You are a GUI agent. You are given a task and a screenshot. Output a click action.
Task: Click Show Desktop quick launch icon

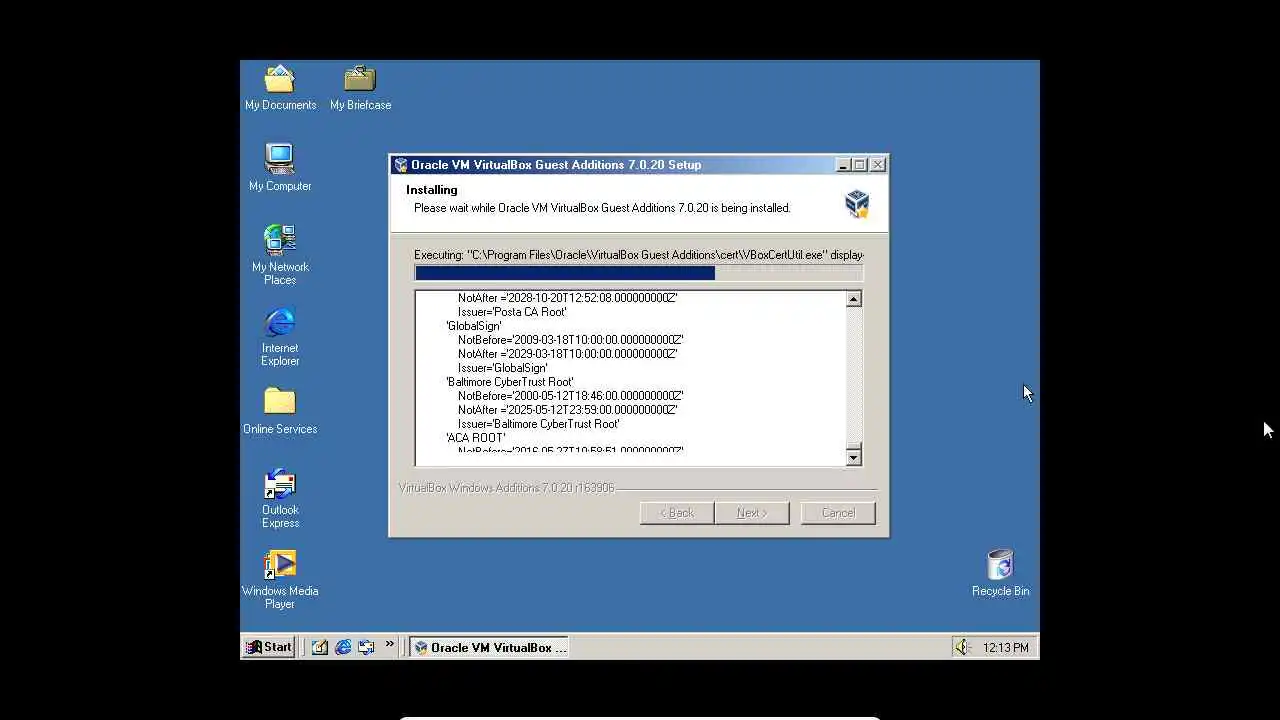coord(319,647)
